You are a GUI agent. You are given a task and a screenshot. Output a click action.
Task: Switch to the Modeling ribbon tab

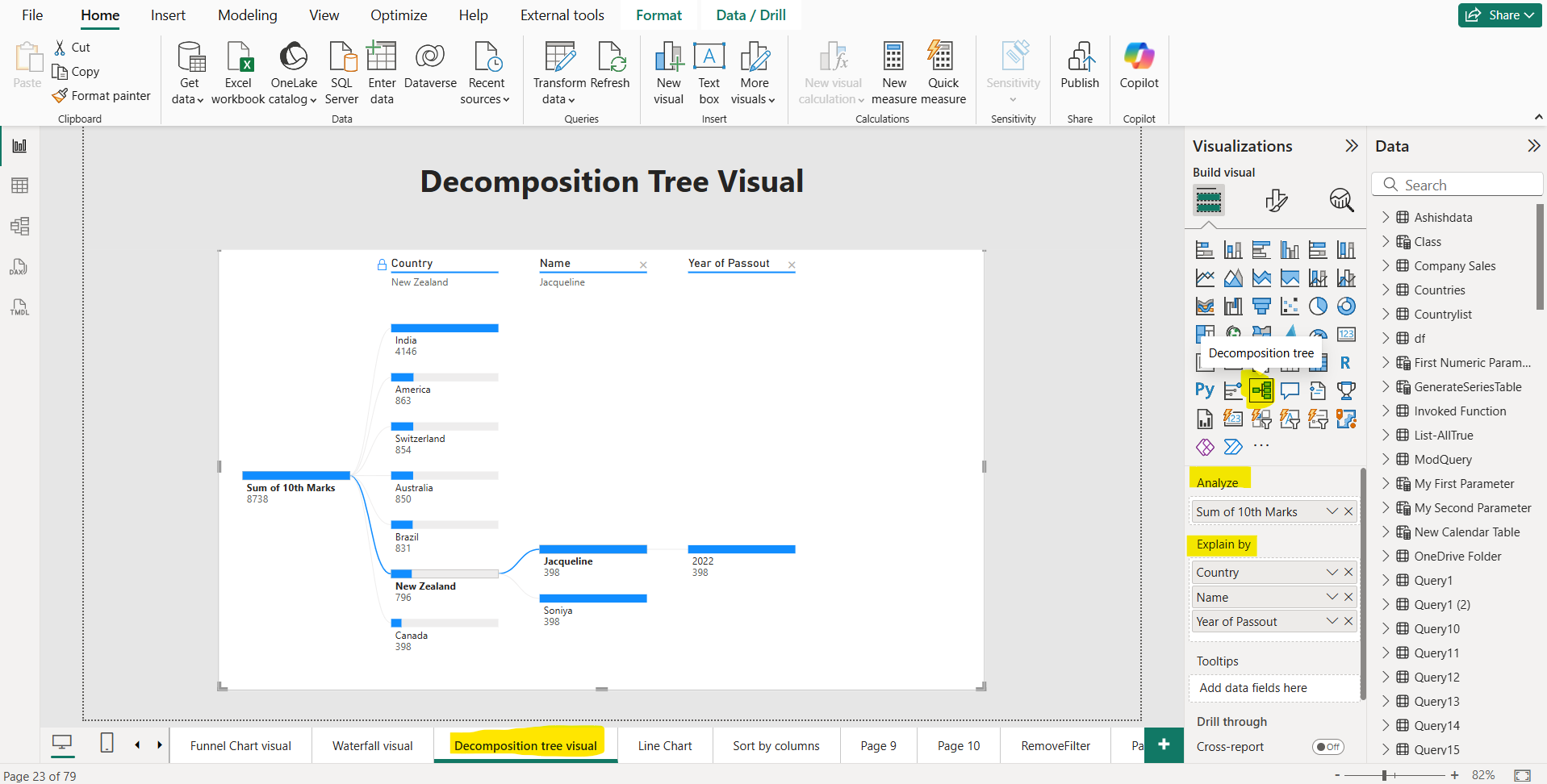(247, 15)
